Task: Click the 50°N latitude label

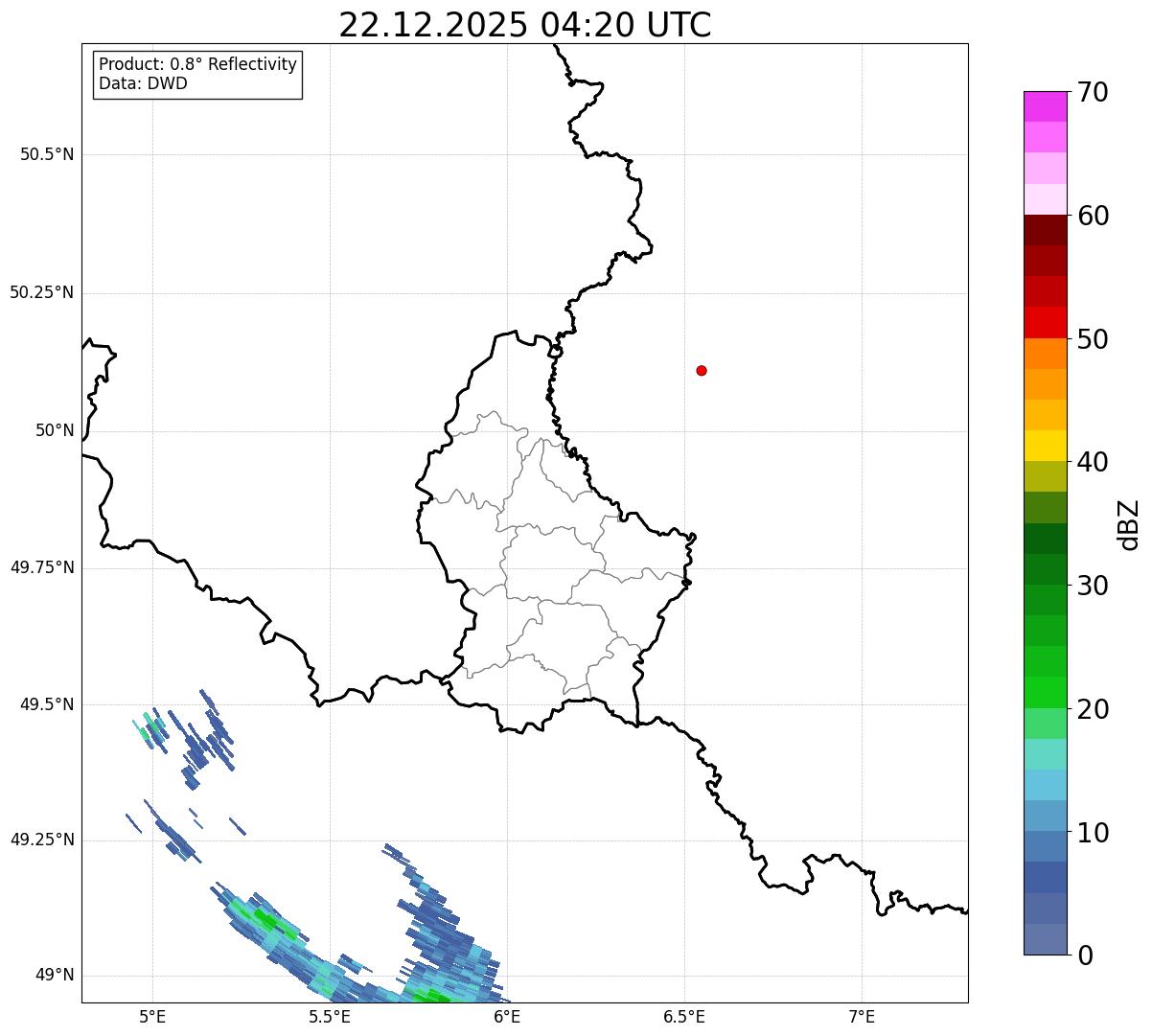Action: pos(56,430)
